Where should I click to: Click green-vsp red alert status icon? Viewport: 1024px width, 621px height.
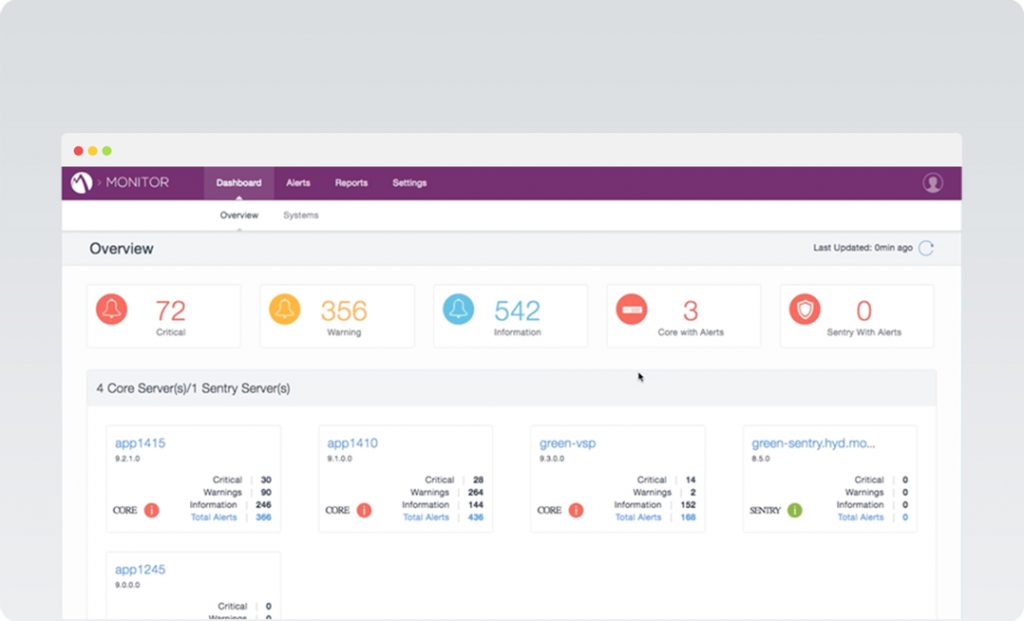(576, 510)
